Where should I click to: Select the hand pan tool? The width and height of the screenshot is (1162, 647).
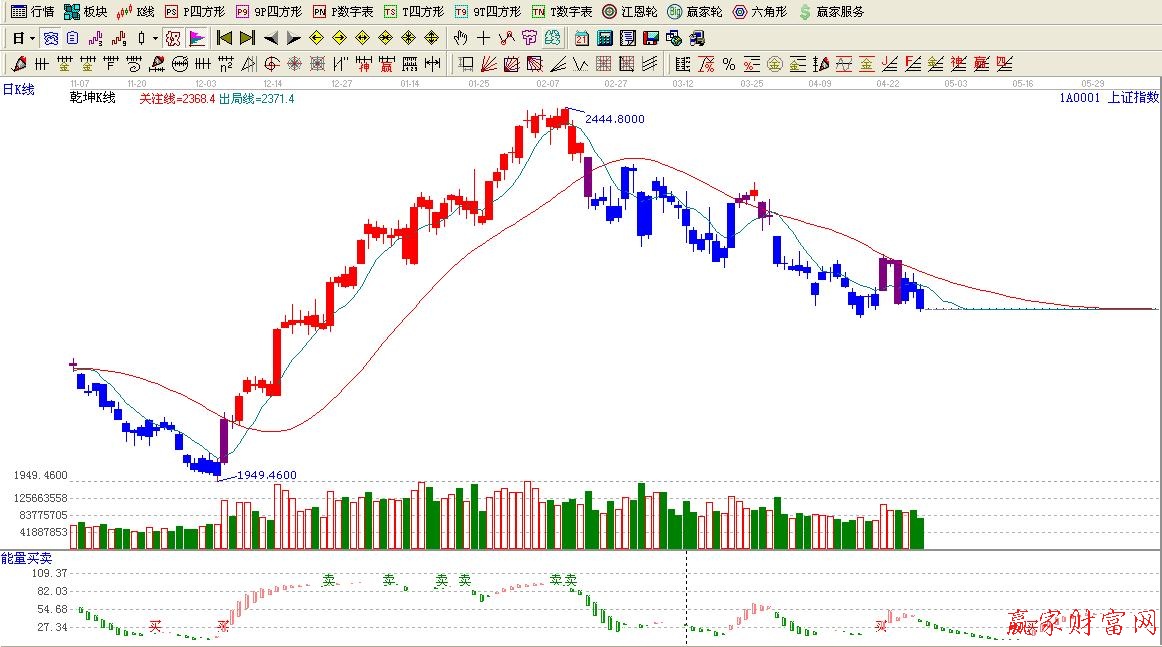[460, 38]
